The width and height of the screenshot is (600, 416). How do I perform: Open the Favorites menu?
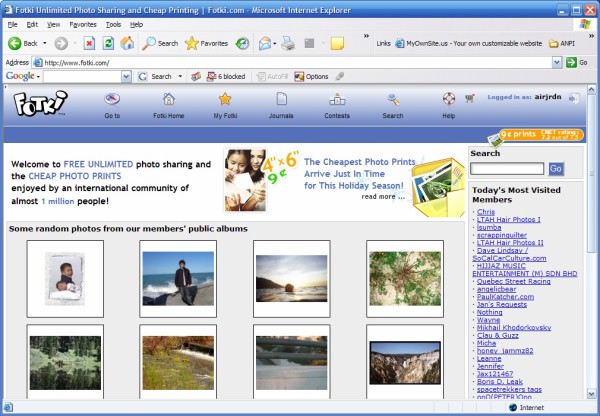[83, 24]
